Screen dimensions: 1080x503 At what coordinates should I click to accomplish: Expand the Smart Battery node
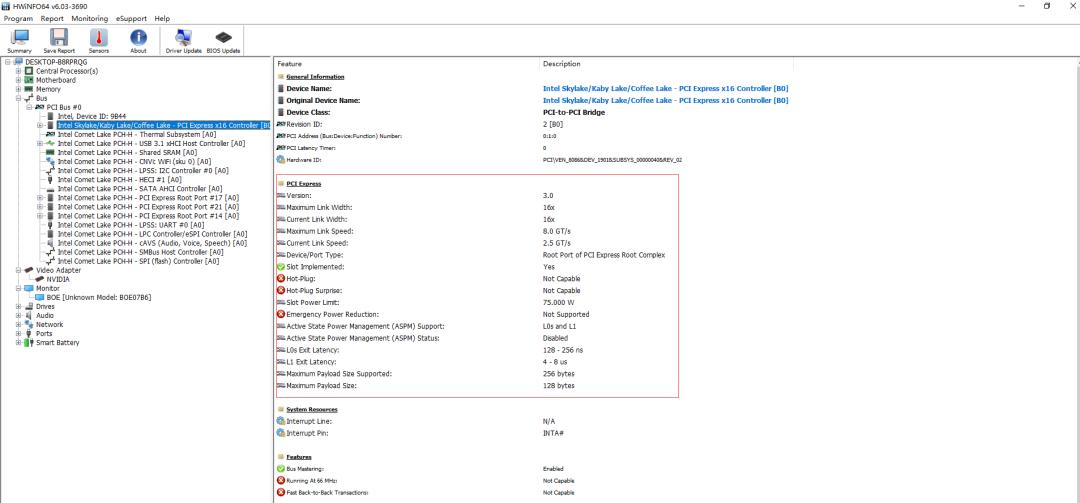click(19, 342)
